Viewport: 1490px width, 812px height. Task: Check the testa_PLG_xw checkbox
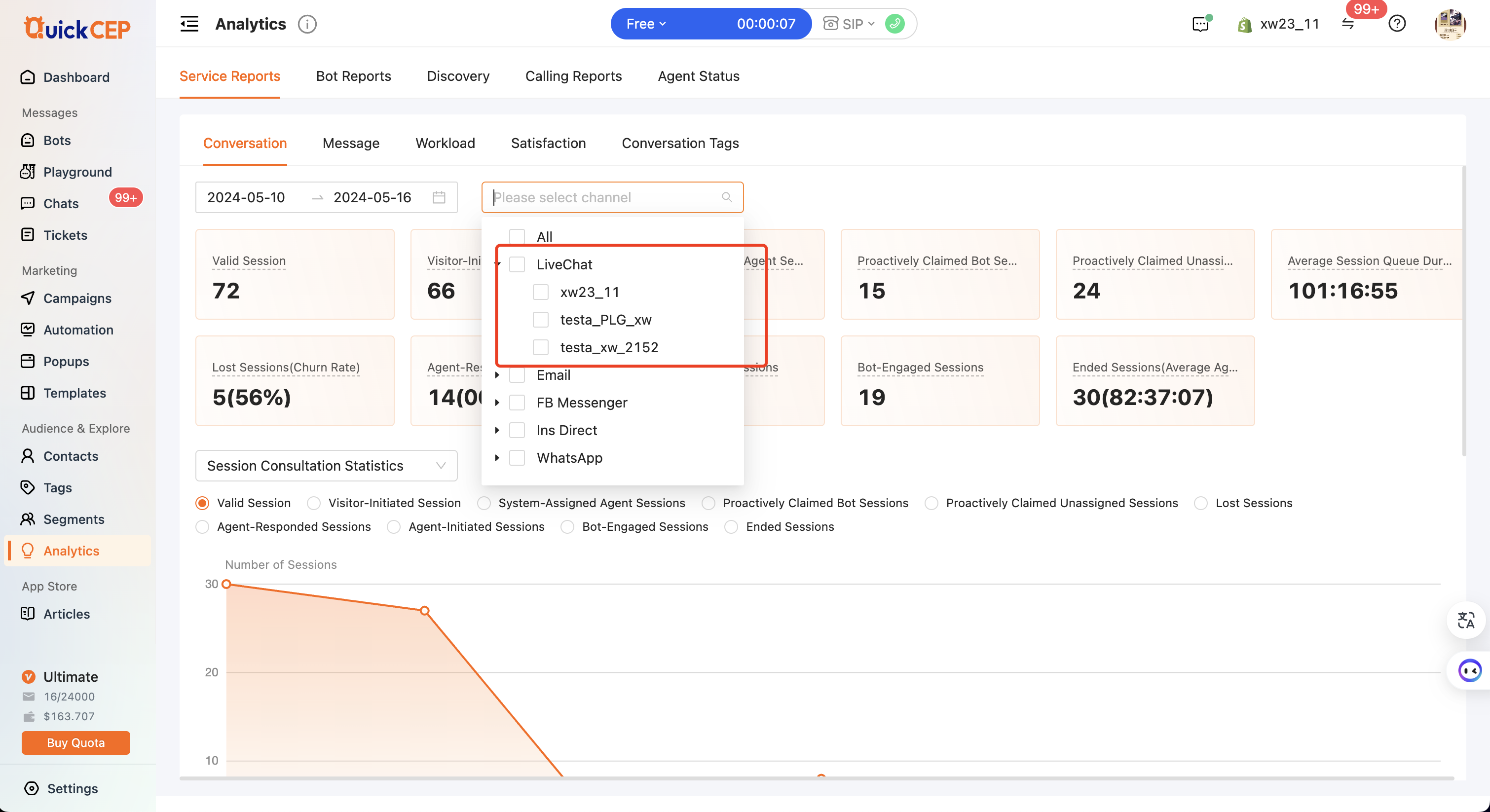point(540,320)
